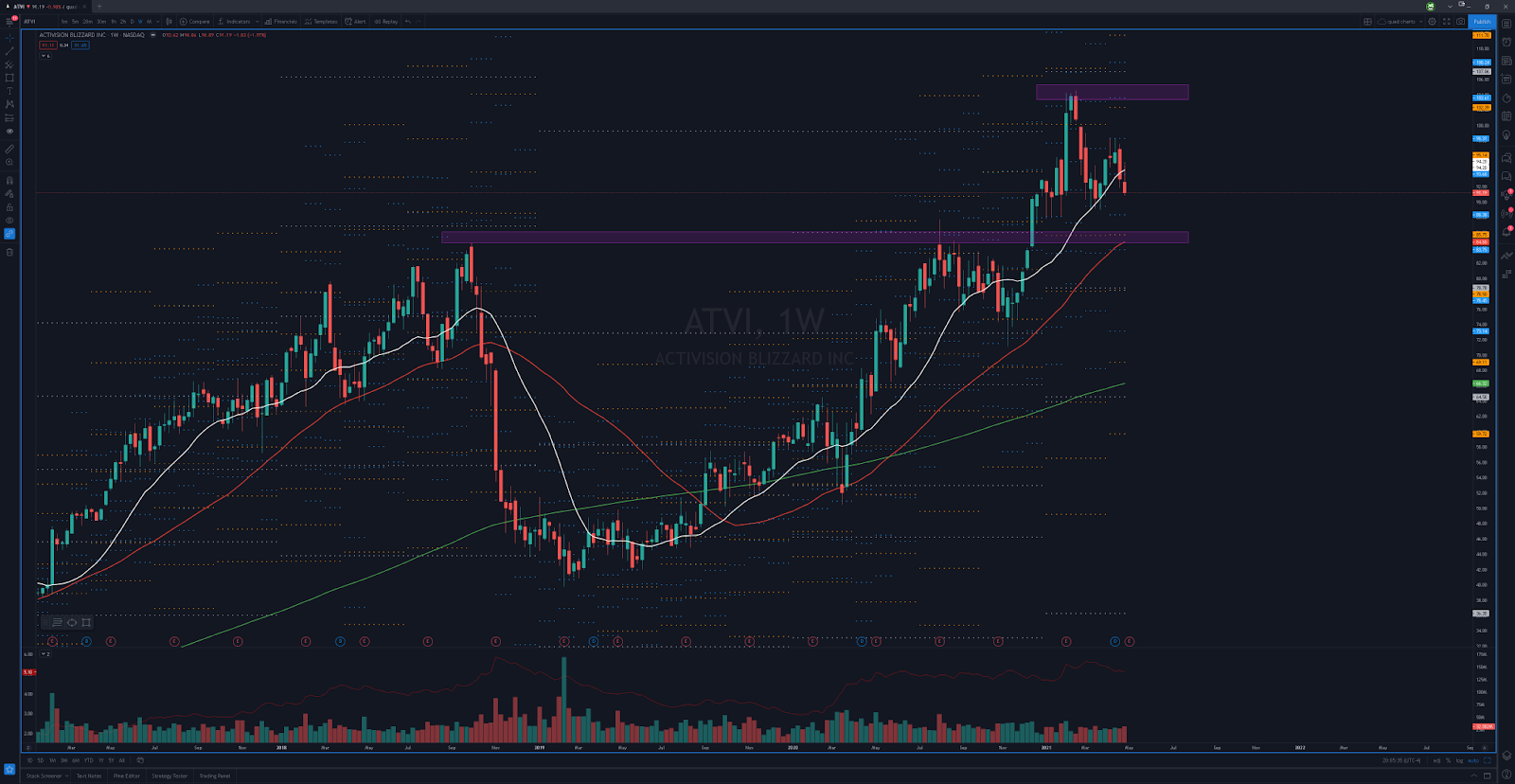The image size is (1515, 784).
Task: Select the 1h timeframe
Action: click(x=114, y=21)
